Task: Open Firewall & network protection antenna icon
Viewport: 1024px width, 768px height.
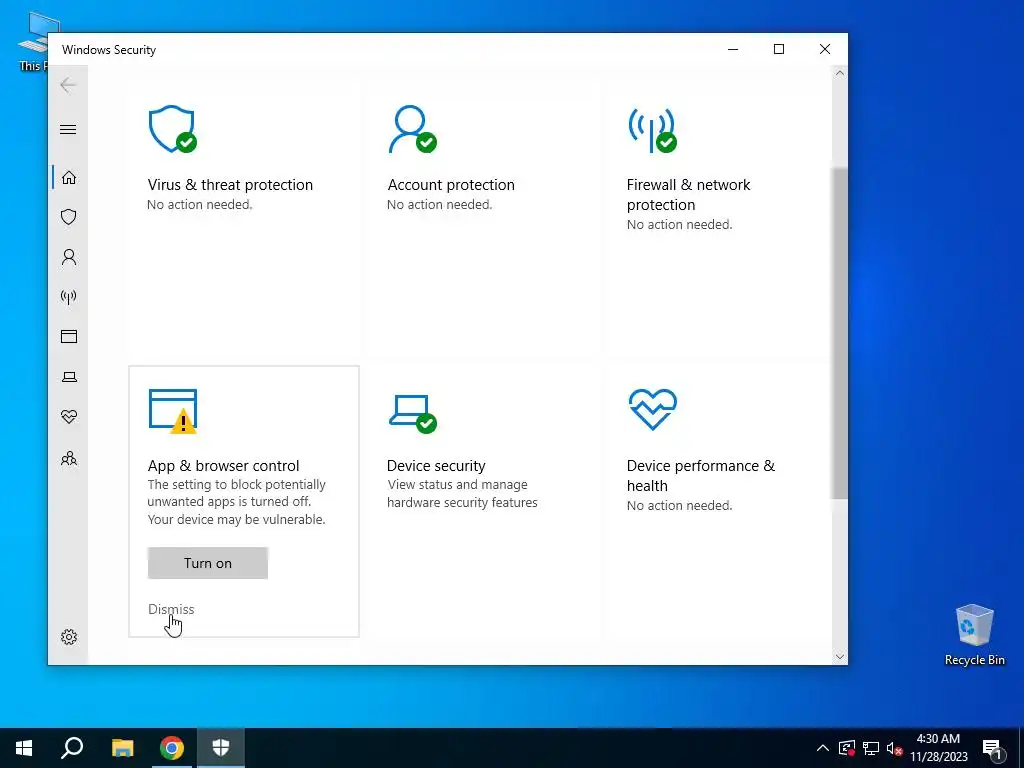Action: [652, 129]
